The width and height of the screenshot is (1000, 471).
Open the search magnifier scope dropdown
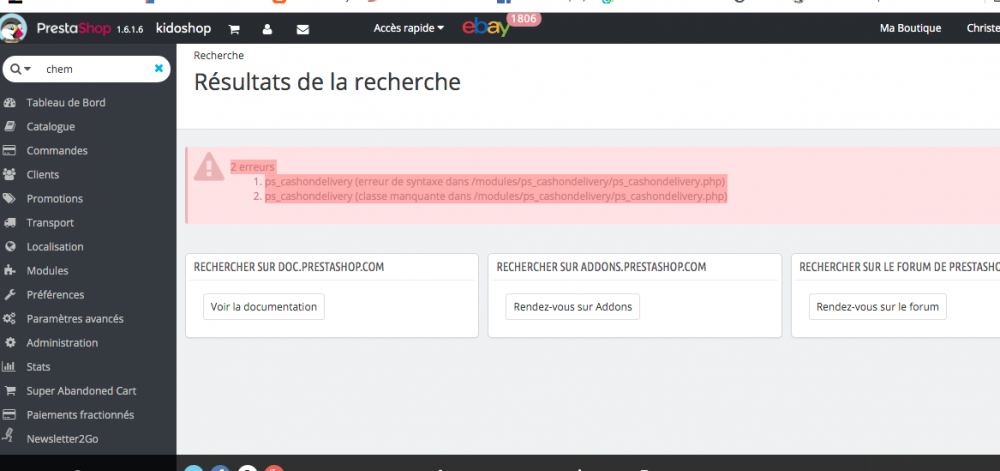pos(20,69)
